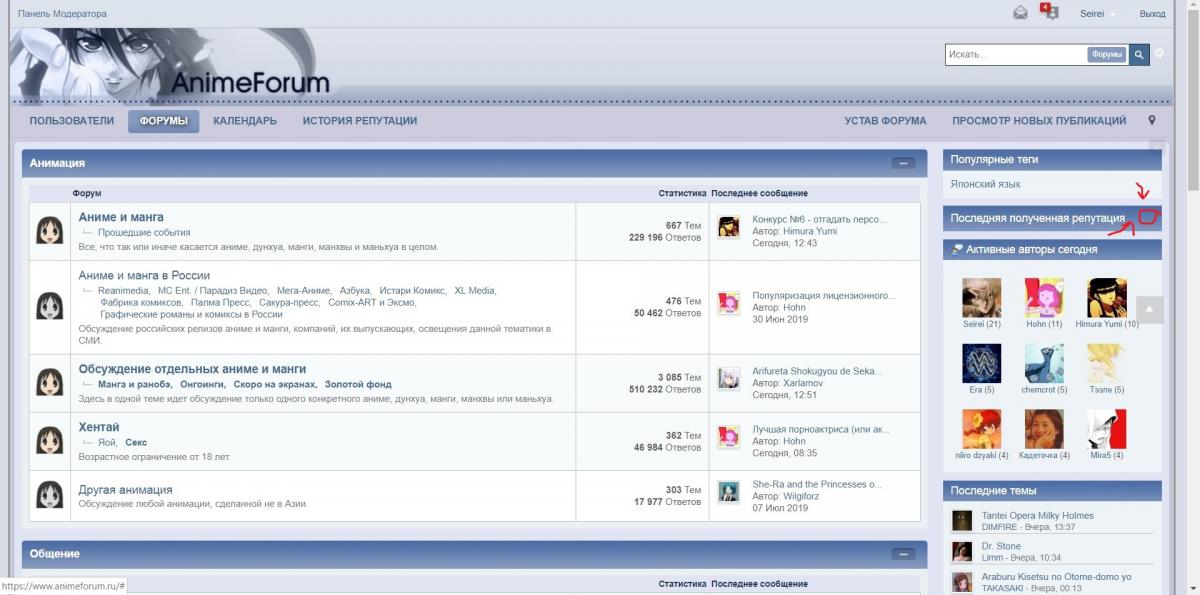This screenshot has height=595, width=1200.
Task: Click the Аниме и манга forum status icon
Action: pyautogui.click(x=49, y=231)
